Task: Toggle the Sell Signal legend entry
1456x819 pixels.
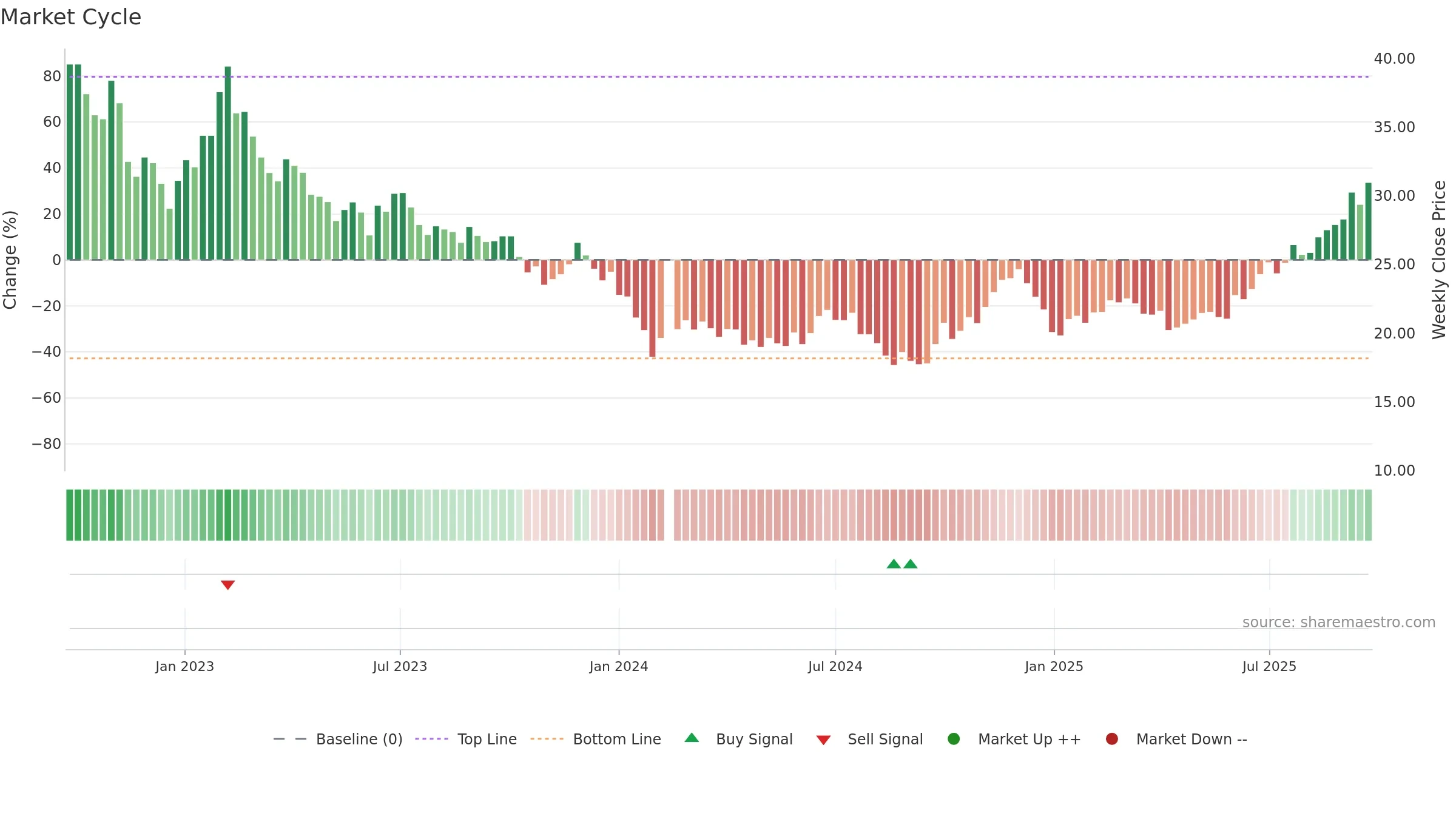Action: pos(869,739)
